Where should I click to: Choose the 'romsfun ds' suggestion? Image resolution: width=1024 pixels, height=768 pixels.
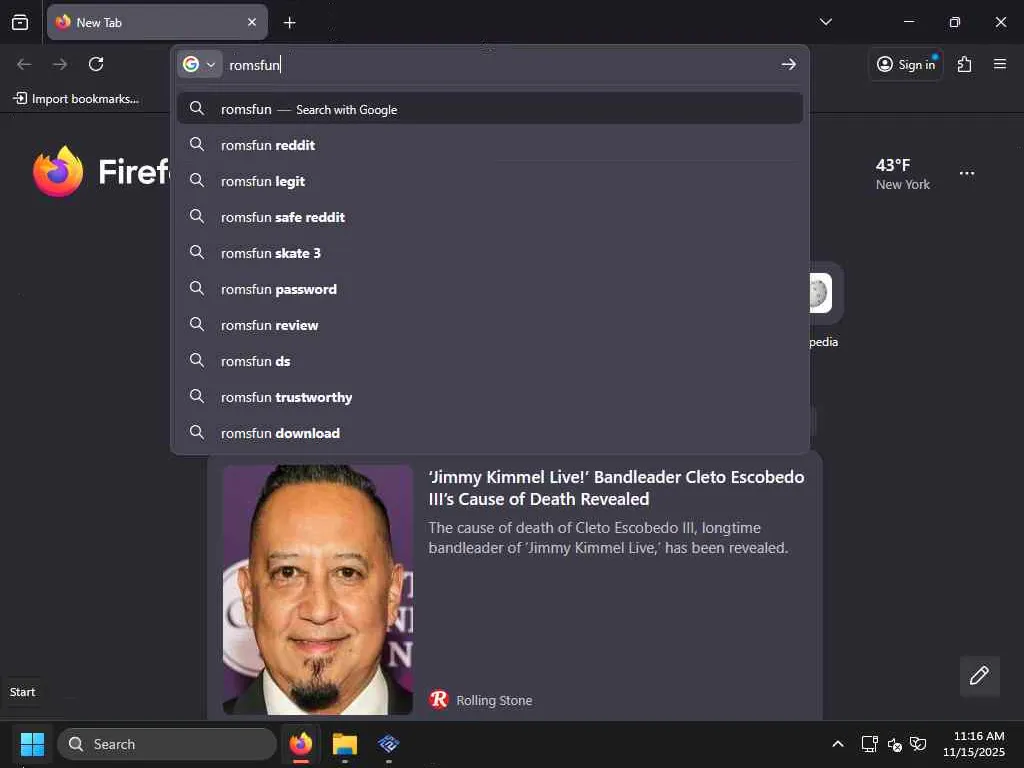point(490,360)
